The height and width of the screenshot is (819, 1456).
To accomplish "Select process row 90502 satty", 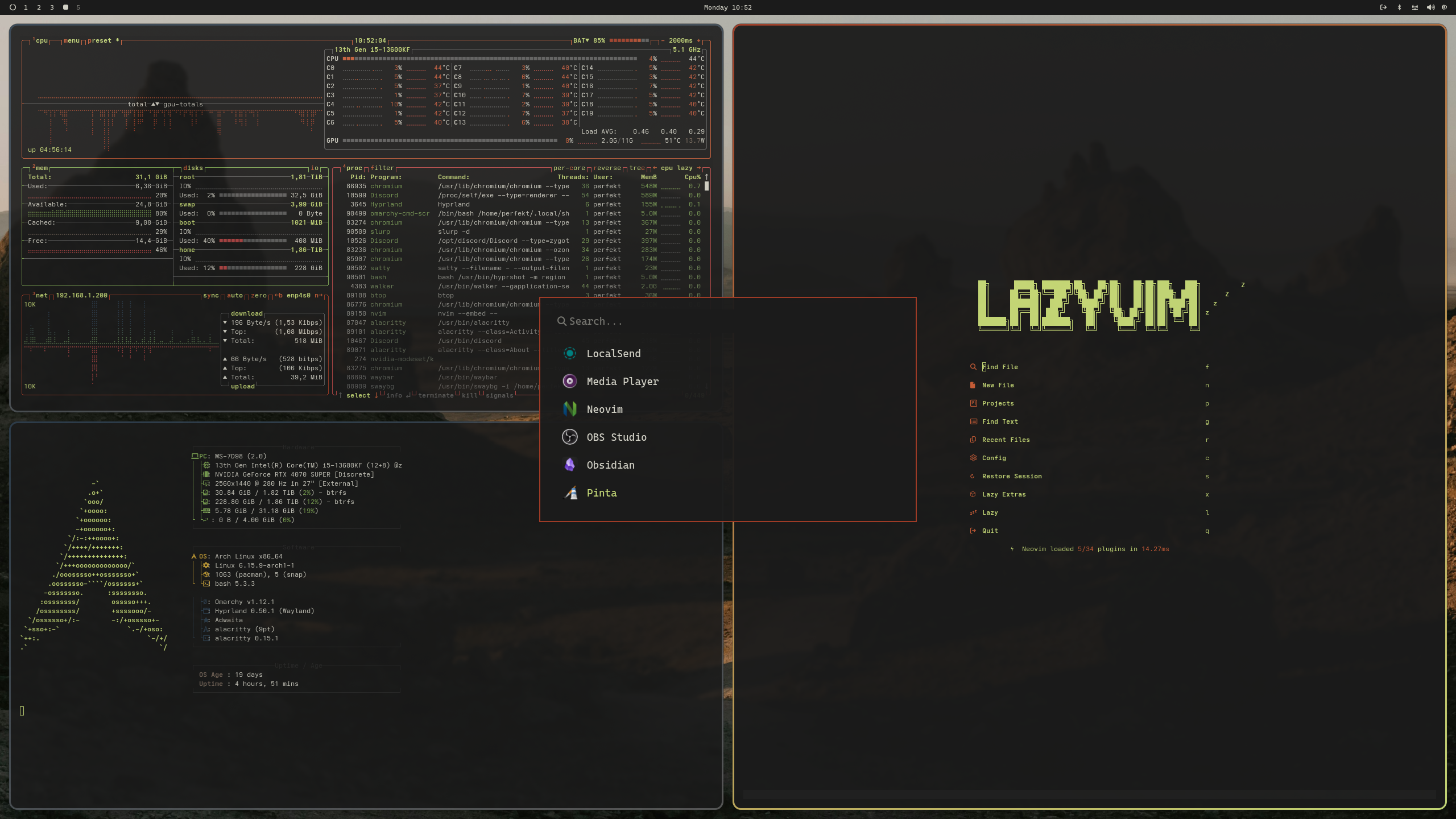I will click(523, 268).
